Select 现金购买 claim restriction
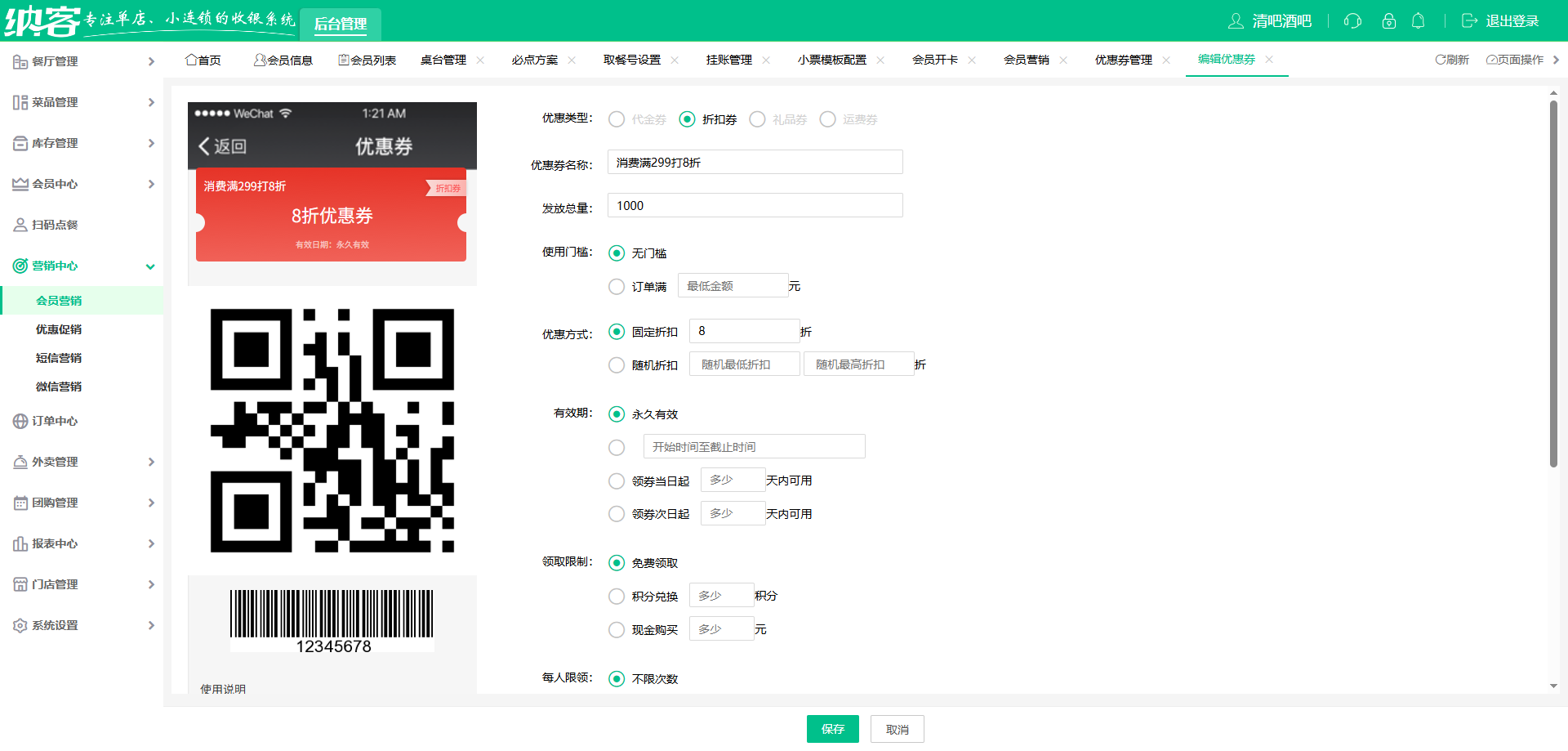The width and height of the screenshot is (1568, 751). (x=617, y=630)
